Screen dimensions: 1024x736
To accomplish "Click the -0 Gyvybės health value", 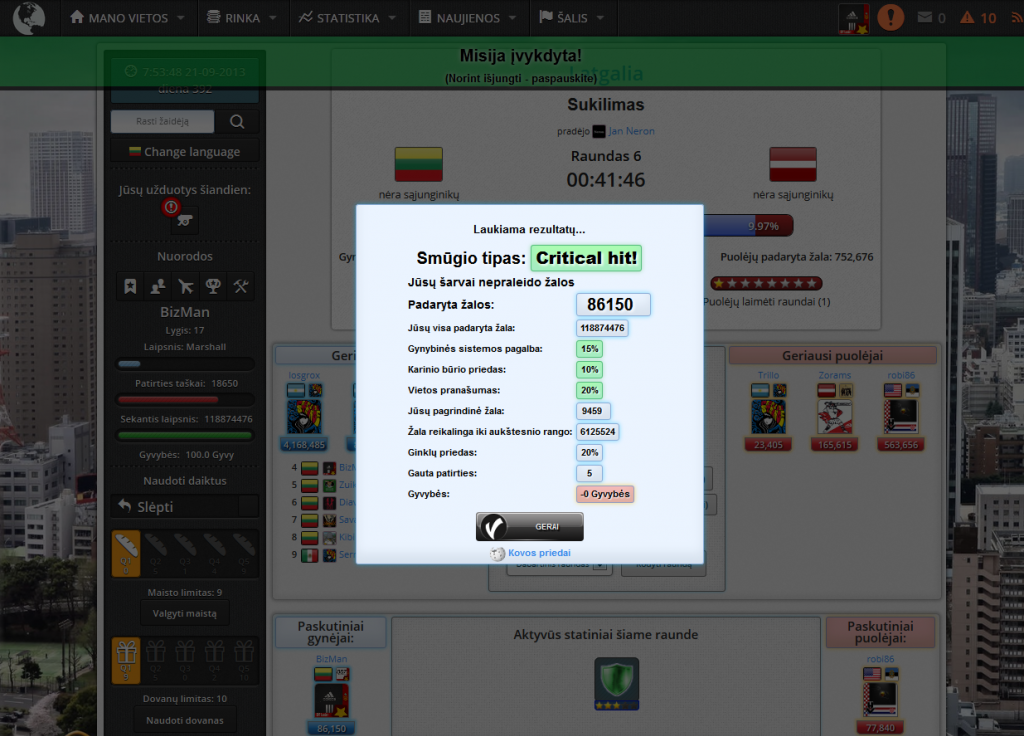I will (x=605, y=494).
